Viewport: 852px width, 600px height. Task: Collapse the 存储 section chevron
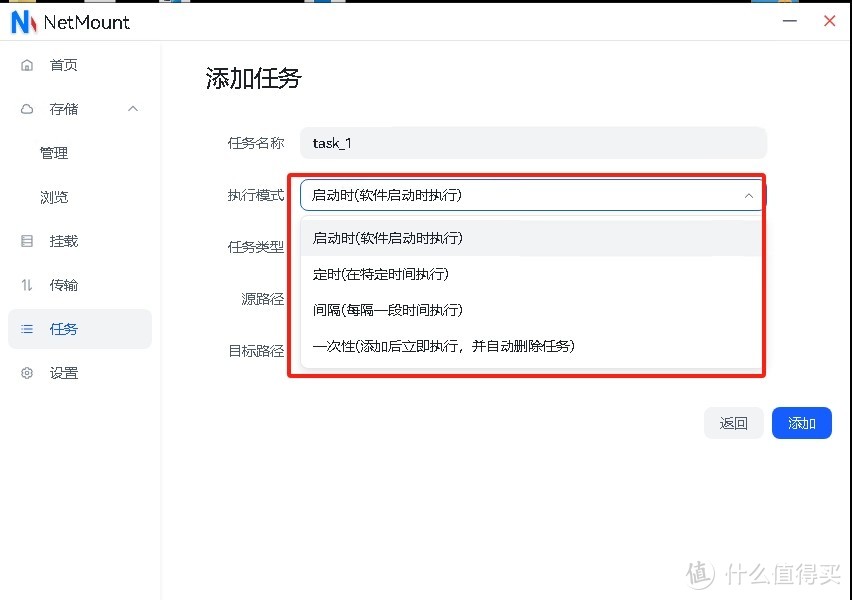click(133, 108)
